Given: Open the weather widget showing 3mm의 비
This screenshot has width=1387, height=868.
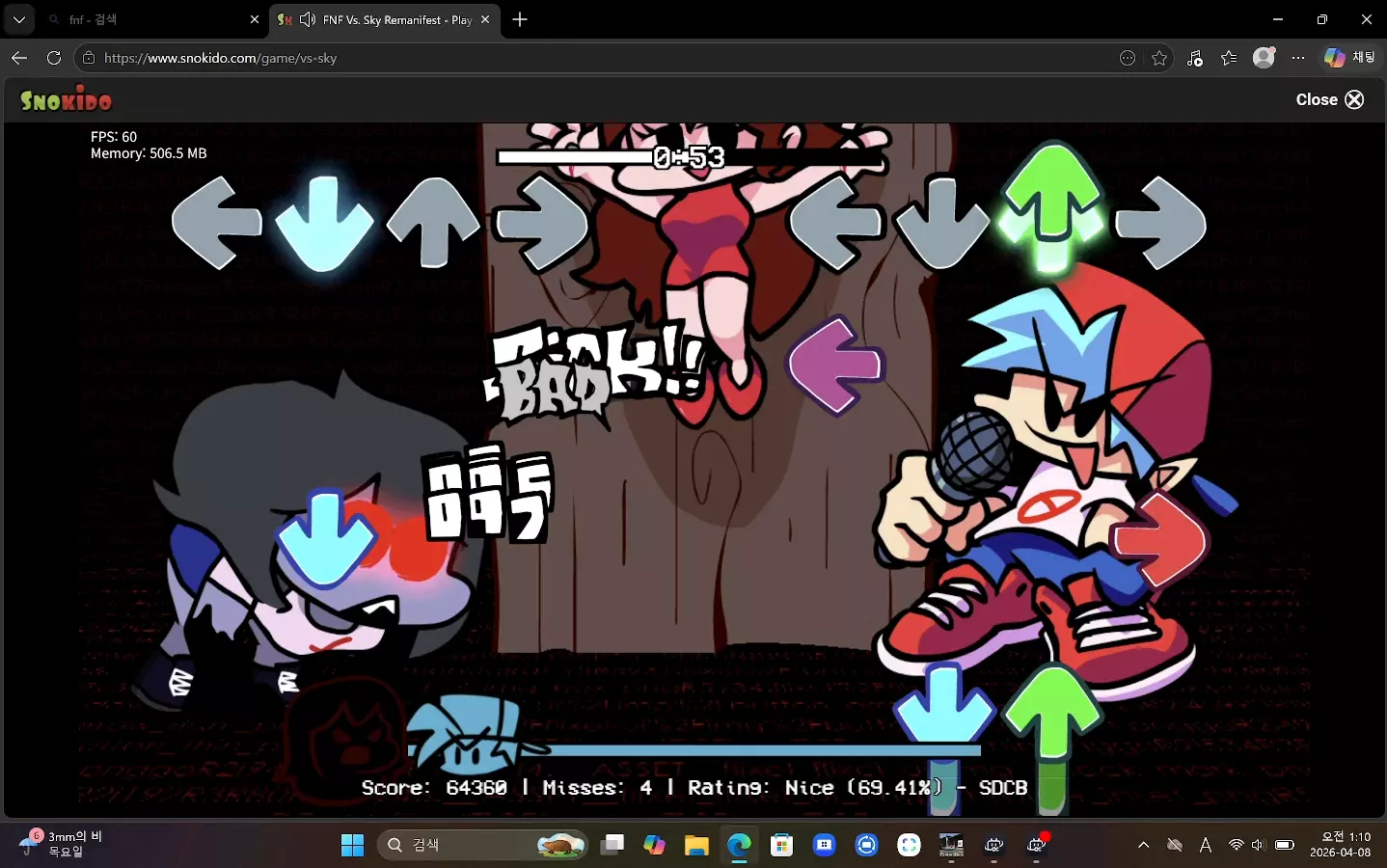Looking at the screenshot, I should click(x=63, y=845).
